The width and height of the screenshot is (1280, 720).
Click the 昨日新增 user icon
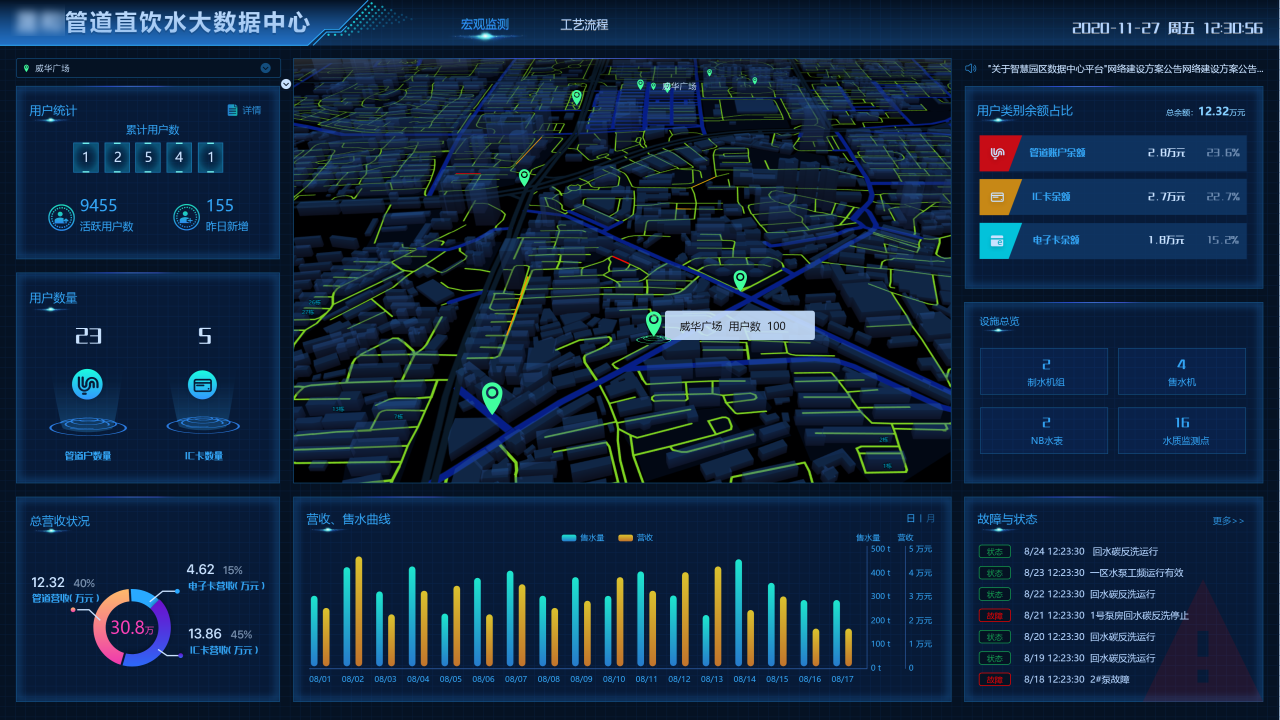186,217
